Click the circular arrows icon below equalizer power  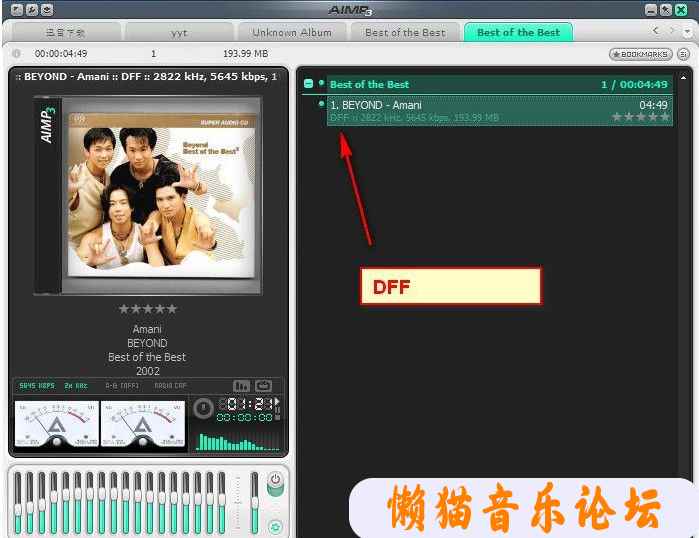275,526
